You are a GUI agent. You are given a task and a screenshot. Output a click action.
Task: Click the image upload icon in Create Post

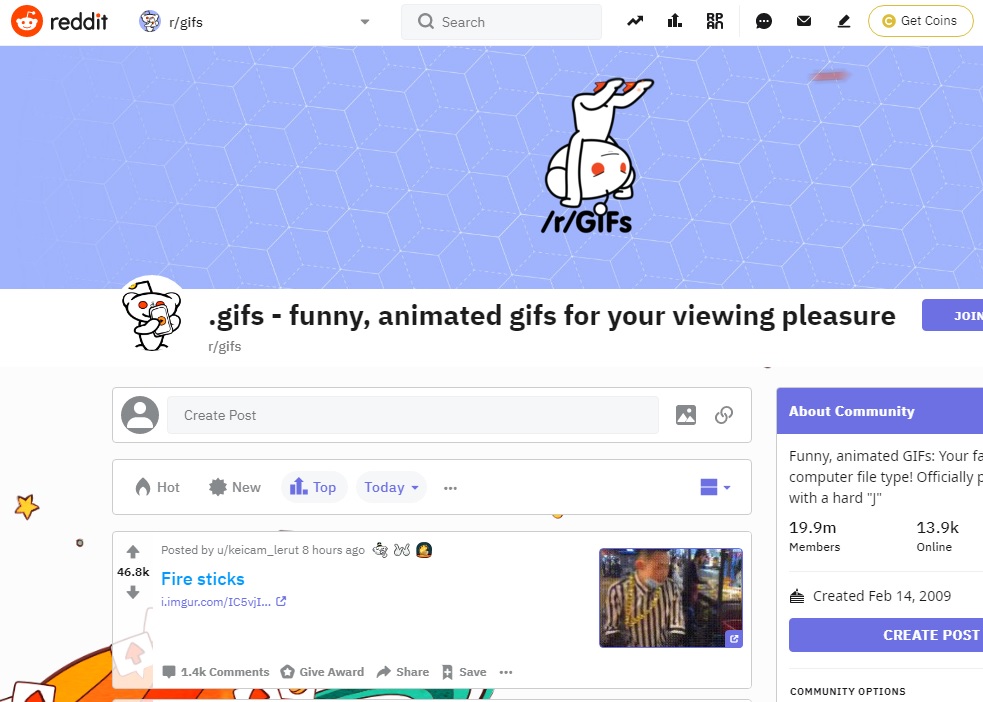686,415
